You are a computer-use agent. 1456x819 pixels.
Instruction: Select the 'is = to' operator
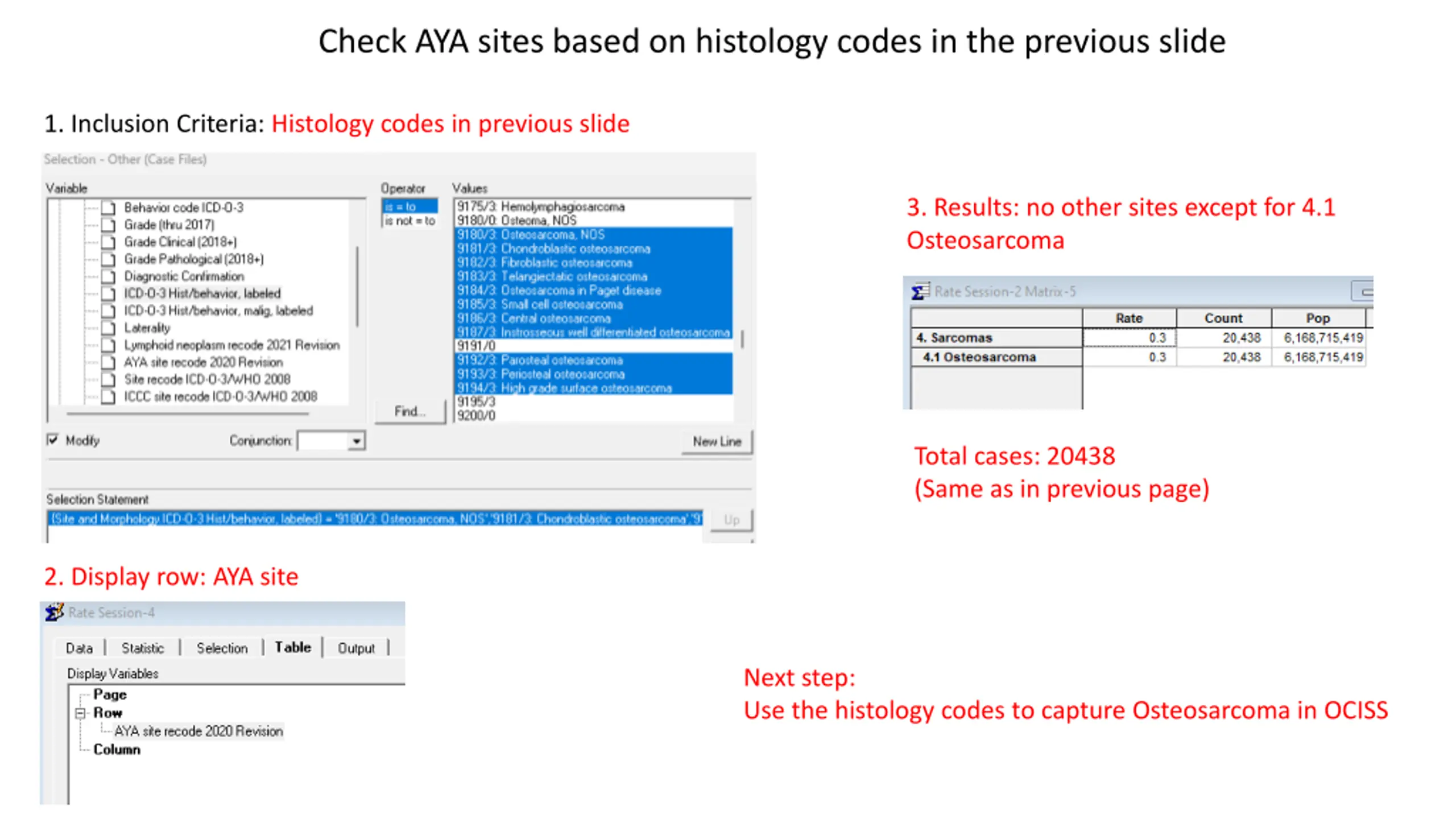click(x=410, y=206)
